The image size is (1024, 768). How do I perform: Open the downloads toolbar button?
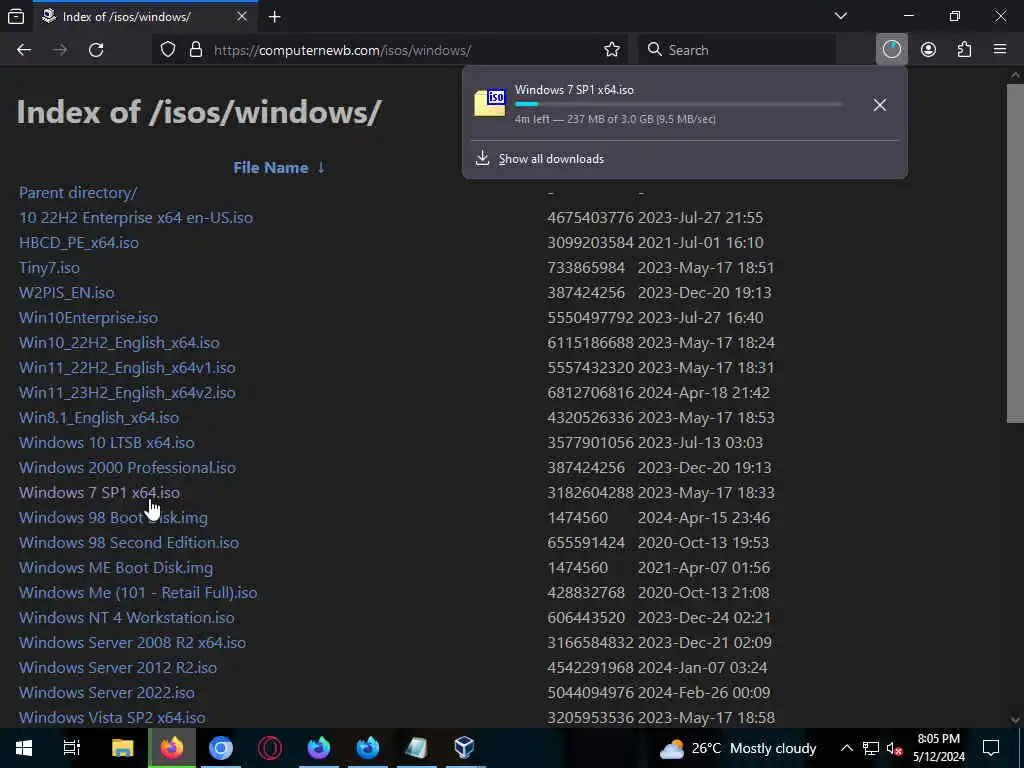[891, 50]
